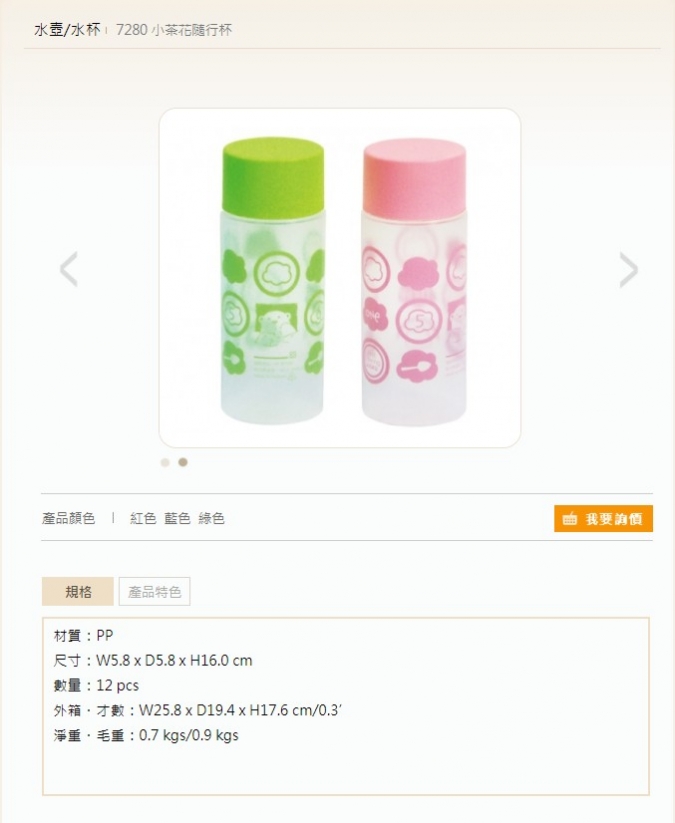Click the 淨重‧毛重 weight line

[146, 735]
